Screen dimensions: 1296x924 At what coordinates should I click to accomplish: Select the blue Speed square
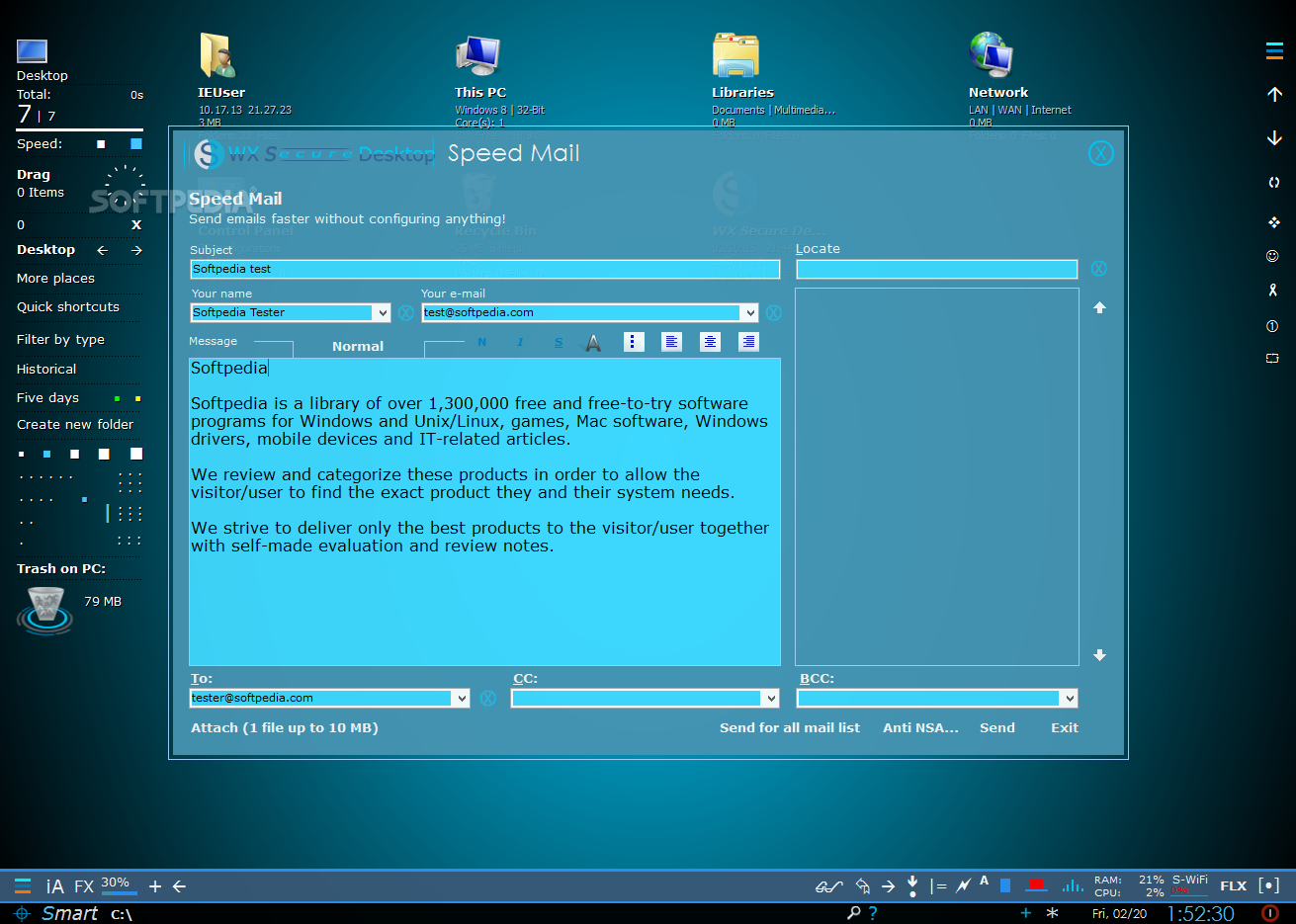pyautogui.click(x=136, y=143)
